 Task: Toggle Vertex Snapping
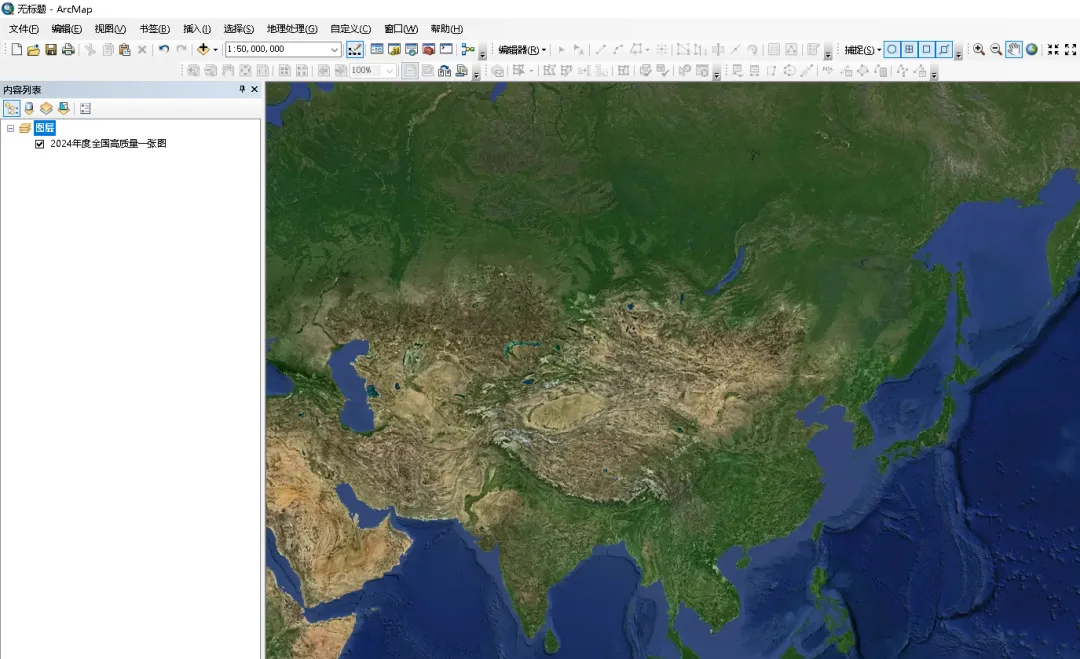coord(926,50)
